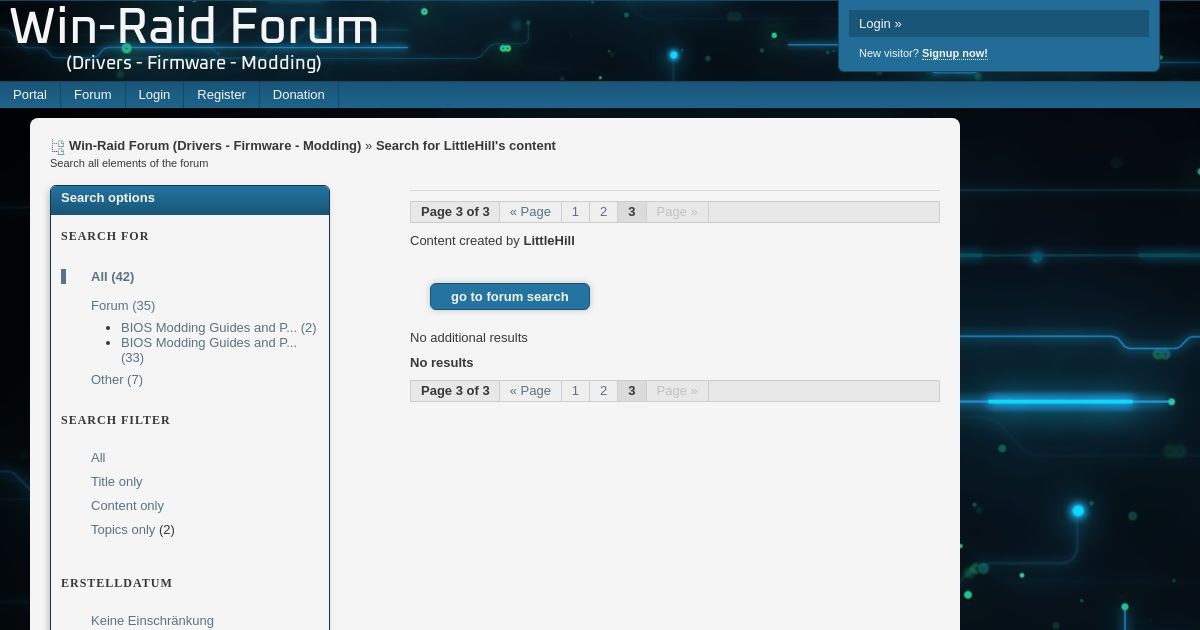1200x630 pixels.
Task: Click Page 3 of 3 label at top
Action: [x=455, y=211]
